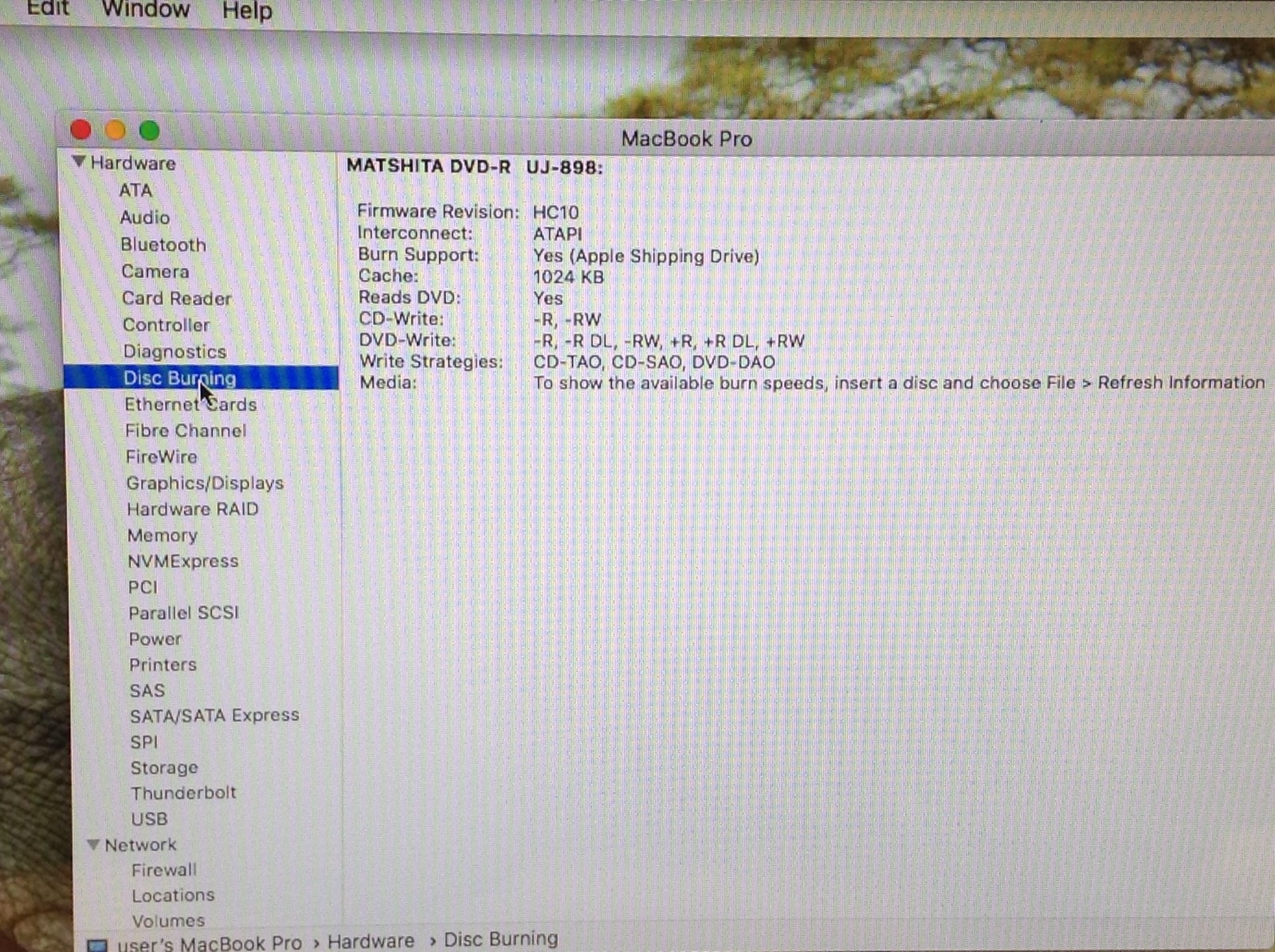The width and height of the screenshot is (1275, 952).
Task: Select Camera in the sidebar
Action: [x=155, y=272]
